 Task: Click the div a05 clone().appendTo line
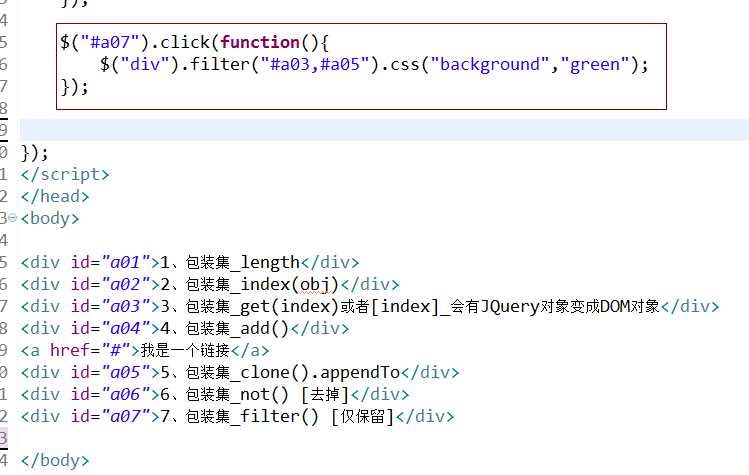click(240, 372)
